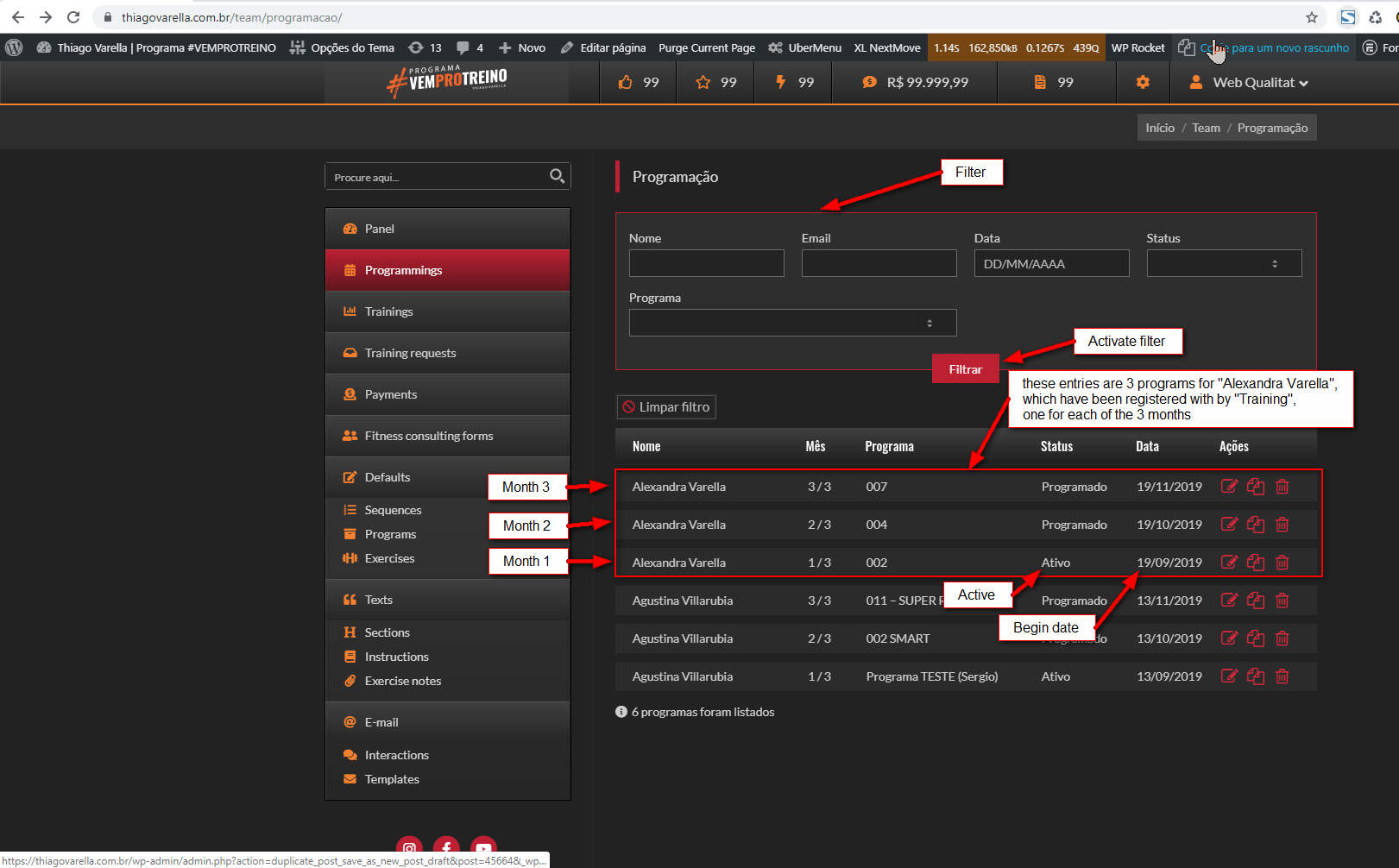Focus the Data DD/MM/AAAA field
Image resolution: width=1399 pixels, height=868 pixels.
click(x=1050, y=263)
